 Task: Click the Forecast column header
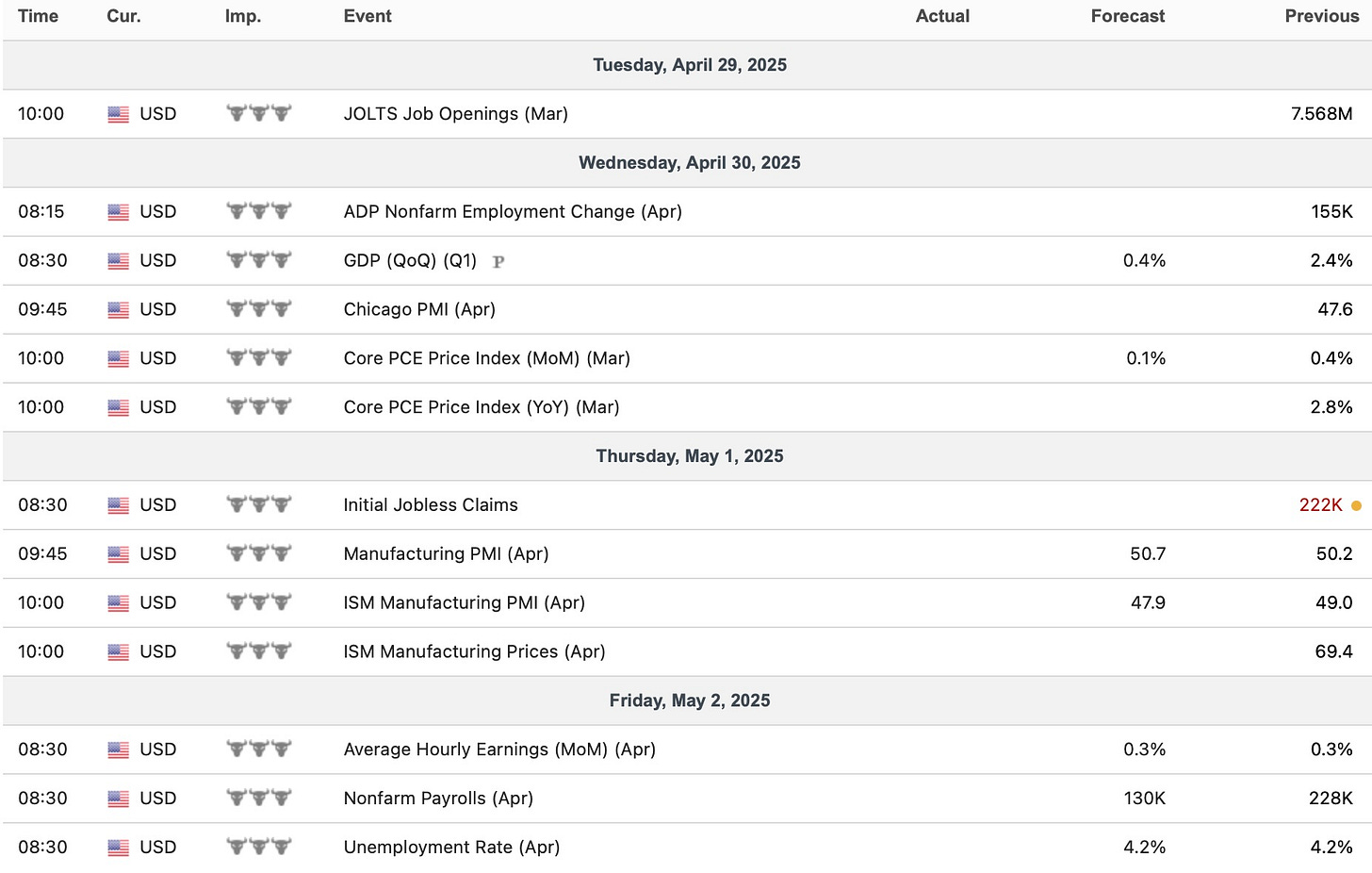[1128, 16]
